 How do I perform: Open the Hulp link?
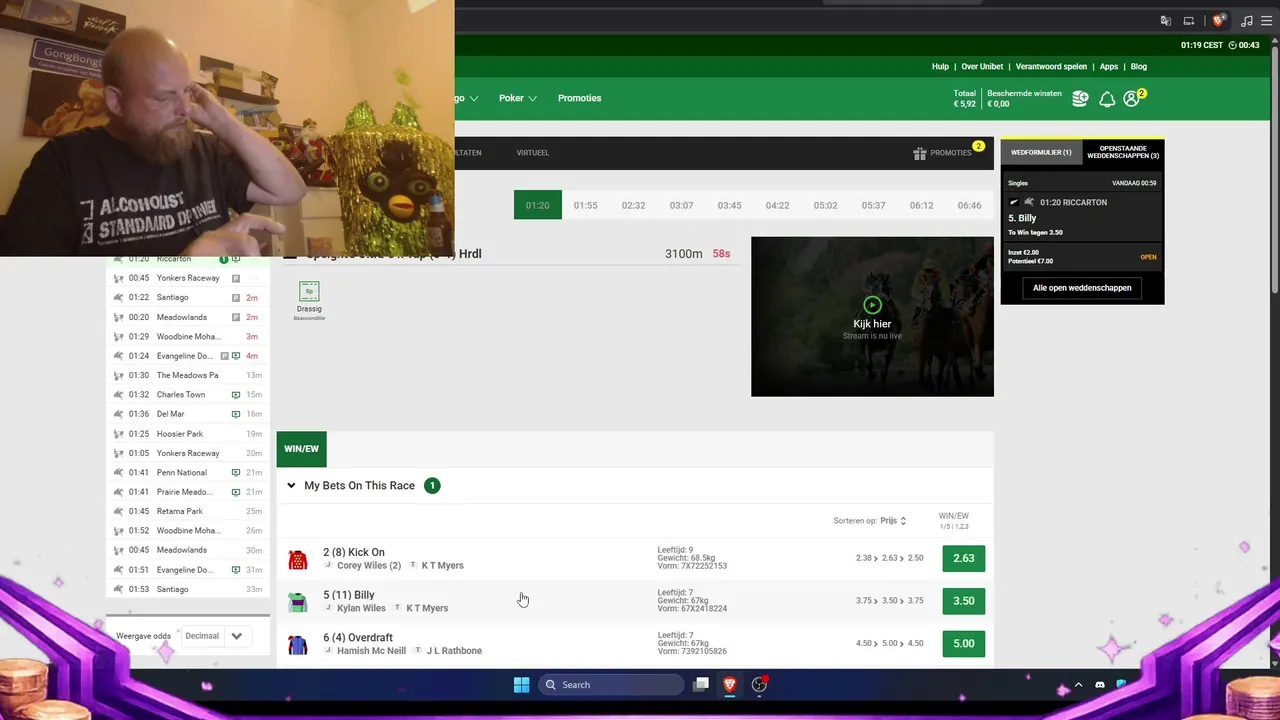pos(940,67)
